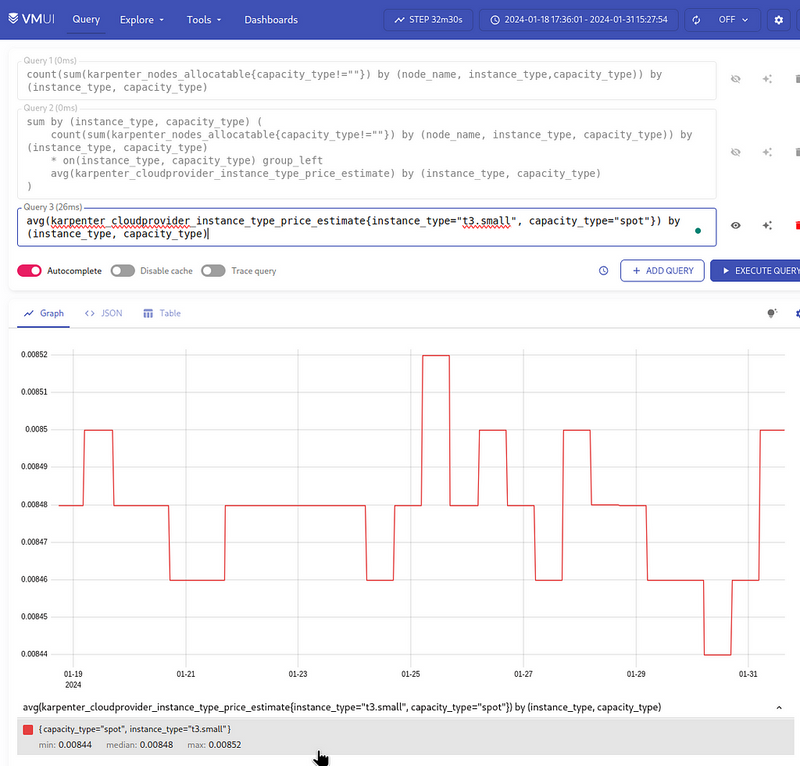Enable the Disable cache switch
The width and height of the screenshot is (800, 766).
coord(122,271)
